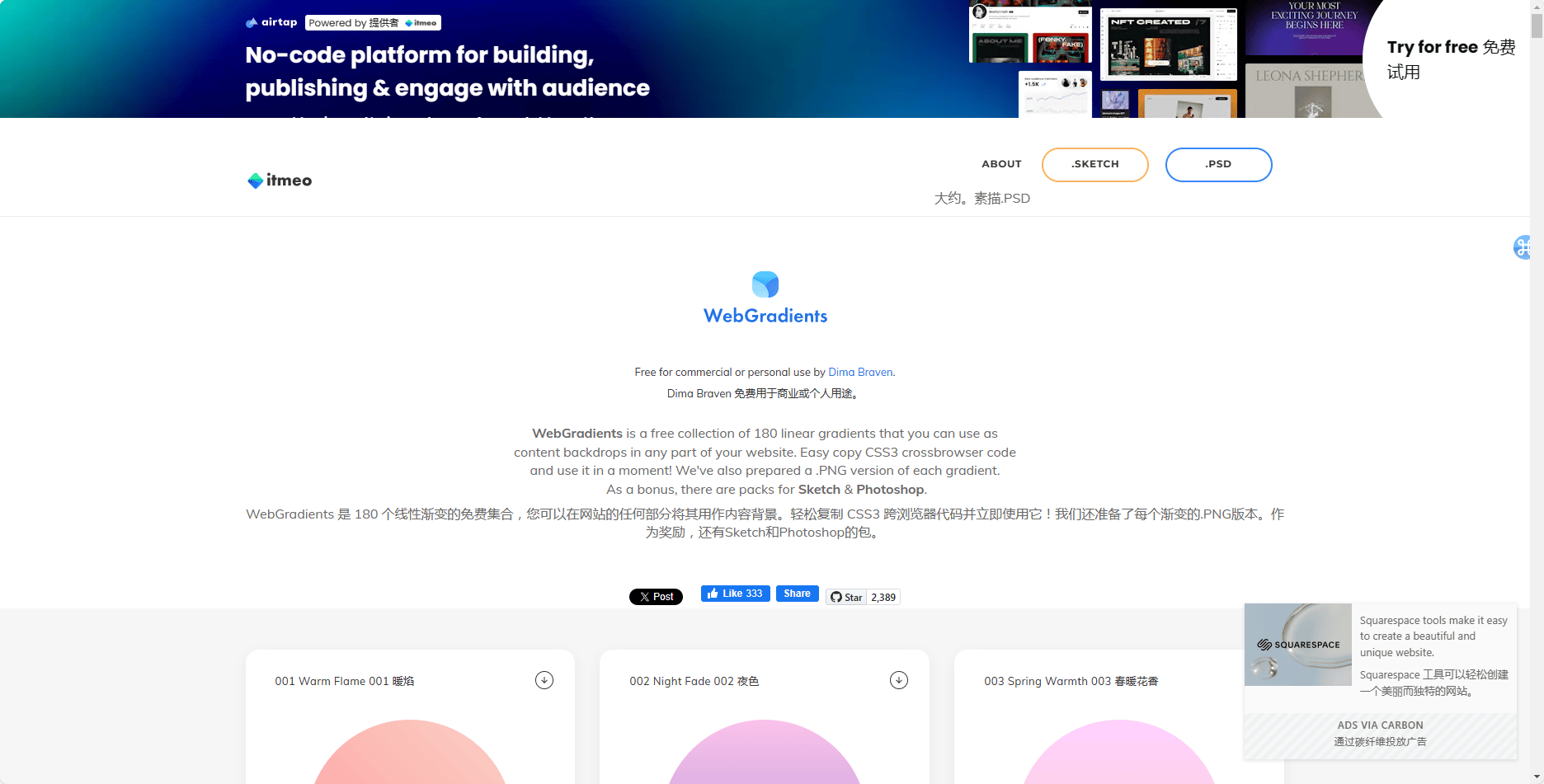Click the WebGradients logo icon

click(765, 284)
